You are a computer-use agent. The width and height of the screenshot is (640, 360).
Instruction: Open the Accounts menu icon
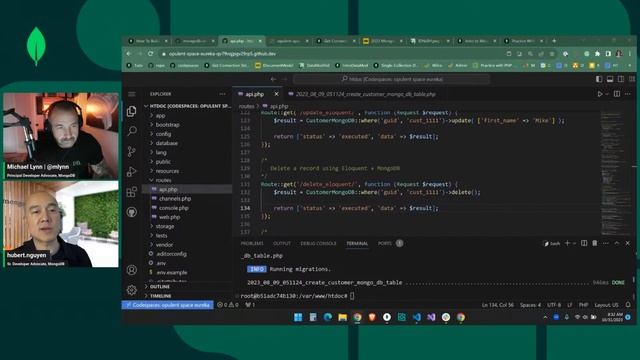(x=131, y=270)
